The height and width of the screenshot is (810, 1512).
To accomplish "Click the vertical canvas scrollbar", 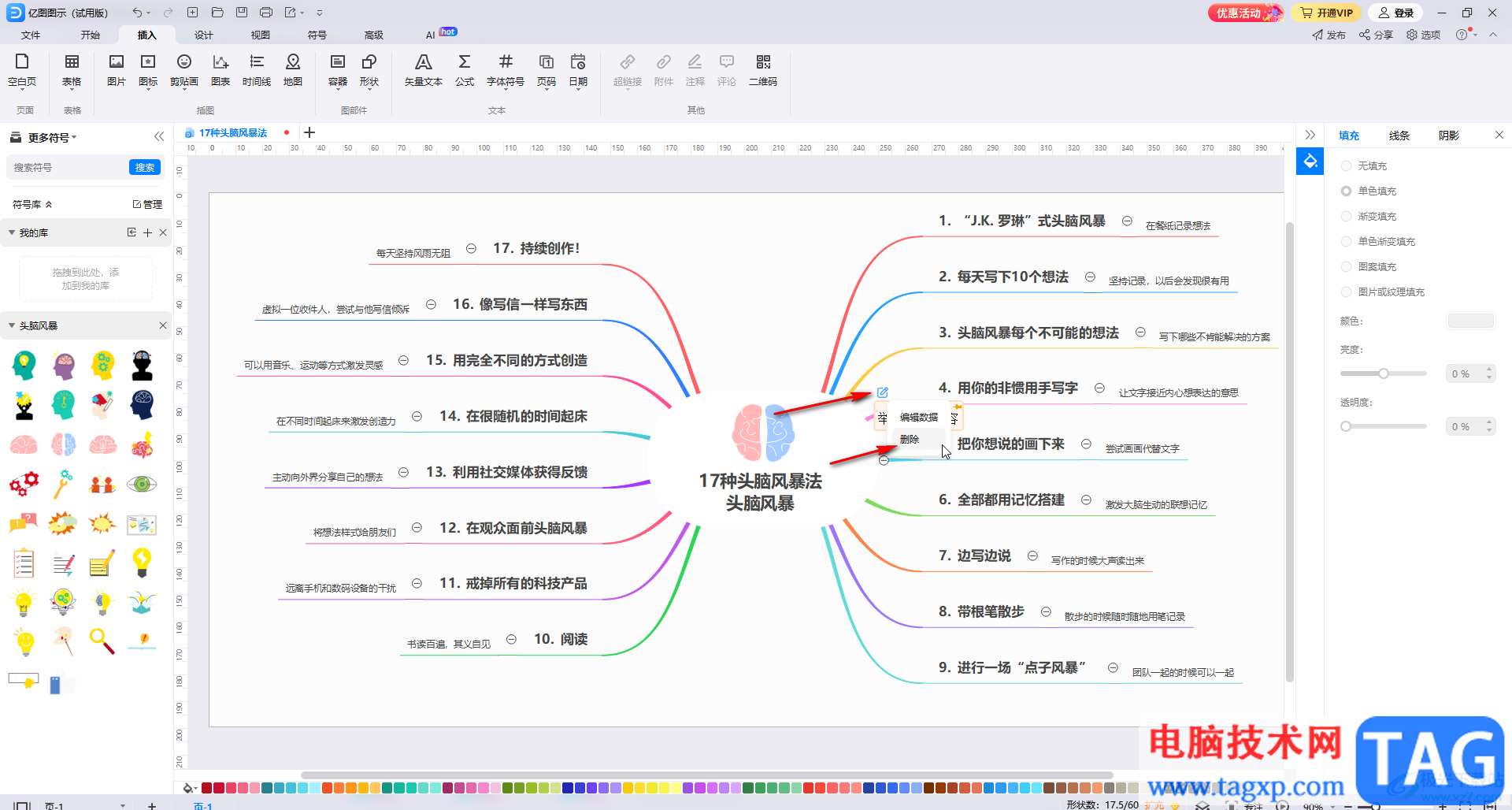I will pyautogui.click(x=1289, y=452).
